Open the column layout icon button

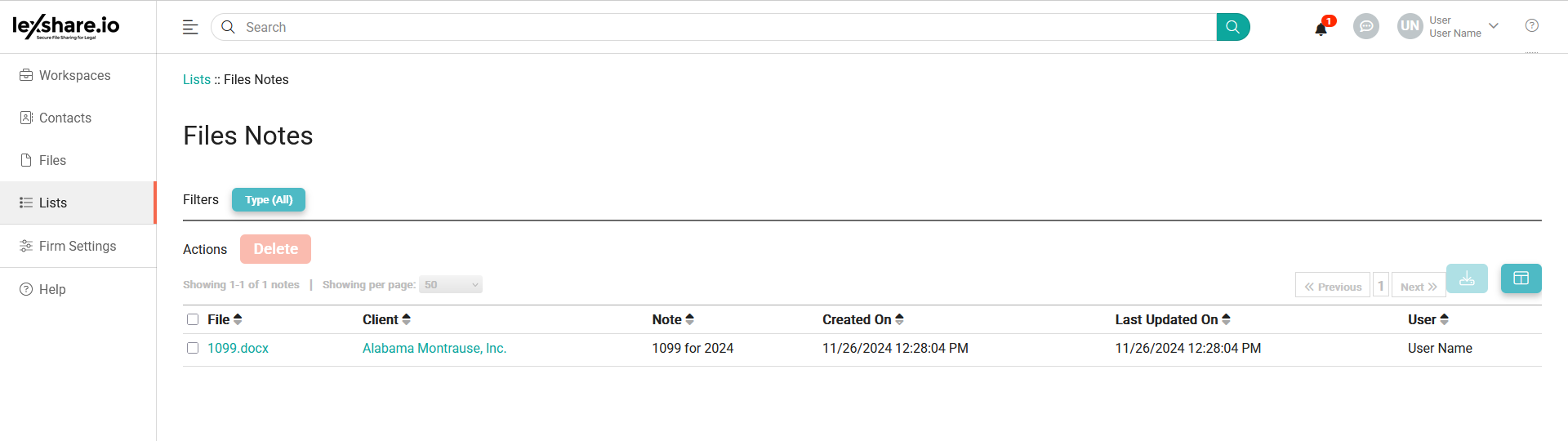tap(1521, 278)
